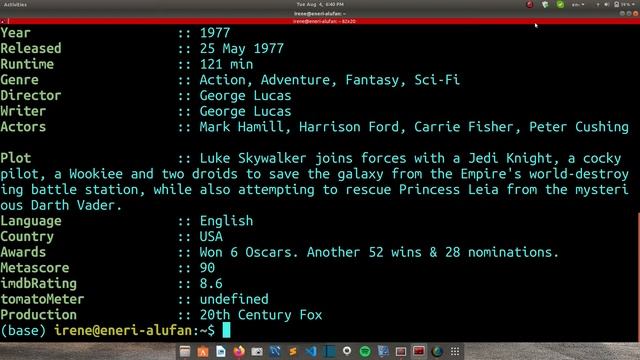The width and height of the screenshot is (640, 360).
Task: Switch to the red Terminator terminal icon in dock
Action: (419, 351)
